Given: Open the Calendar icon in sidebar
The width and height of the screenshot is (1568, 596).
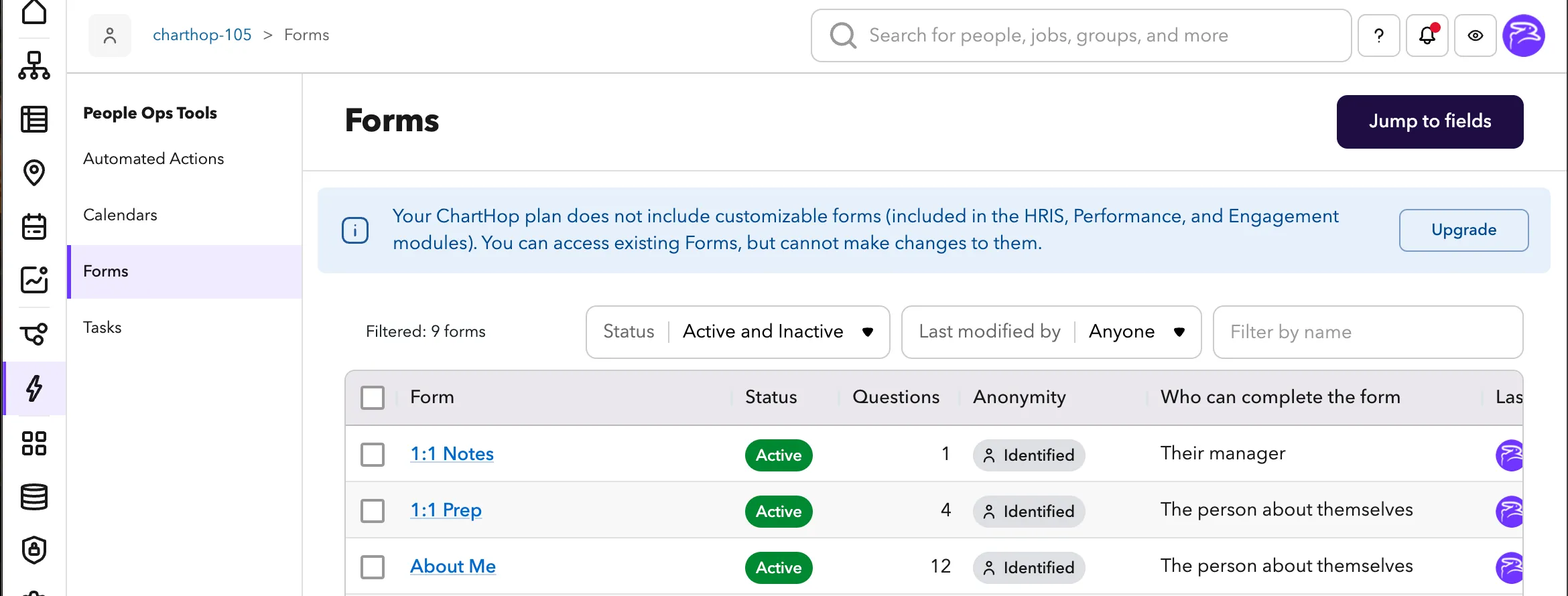Looking at the screenshot, I should 34,226.
